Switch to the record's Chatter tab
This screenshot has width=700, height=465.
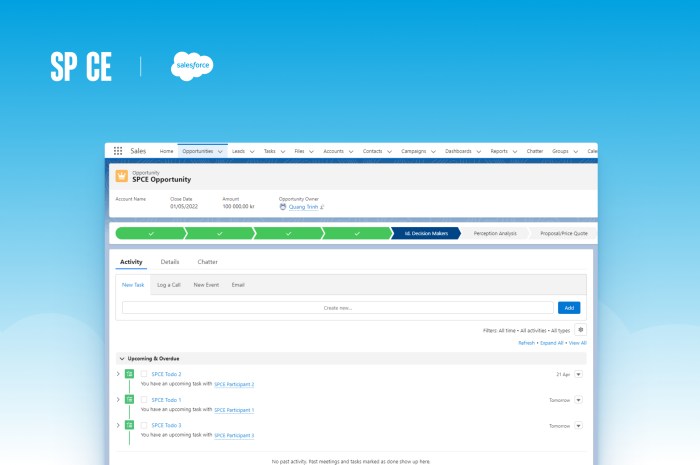[208, 262]
